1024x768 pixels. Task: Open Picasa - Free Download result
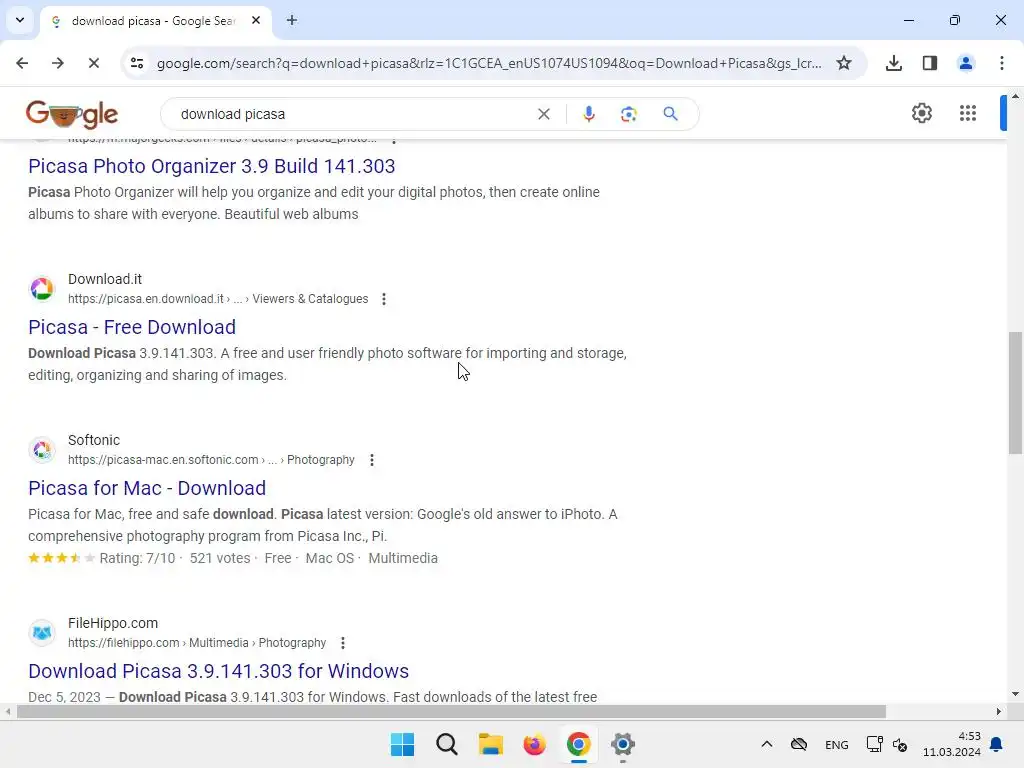click(132, 327)
